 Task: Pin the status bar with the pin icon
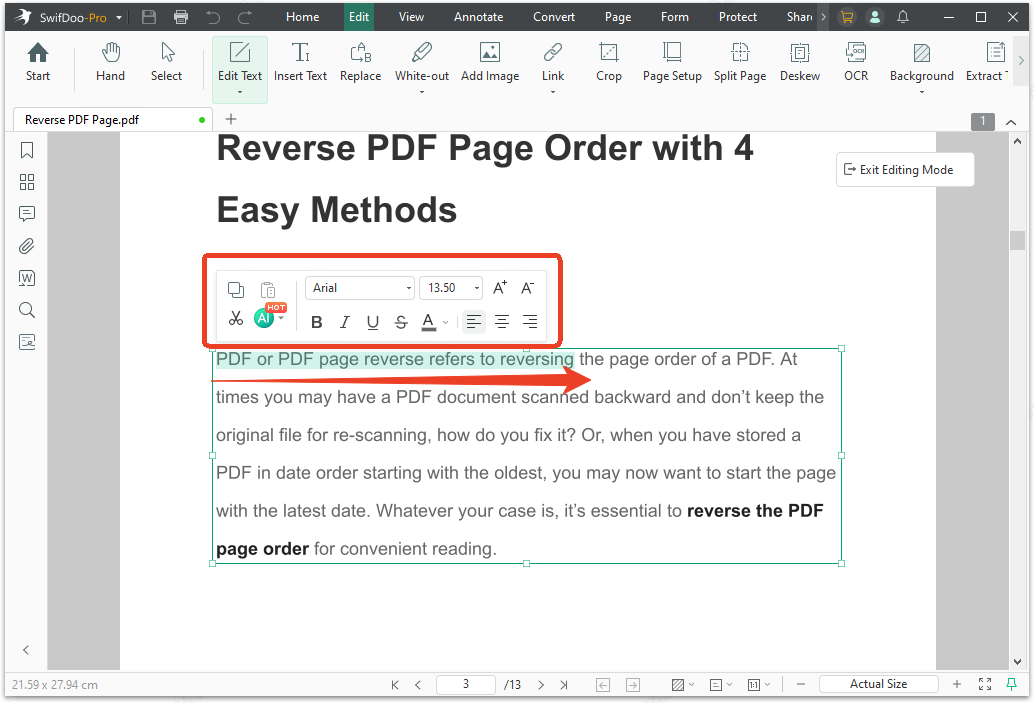1011,685
